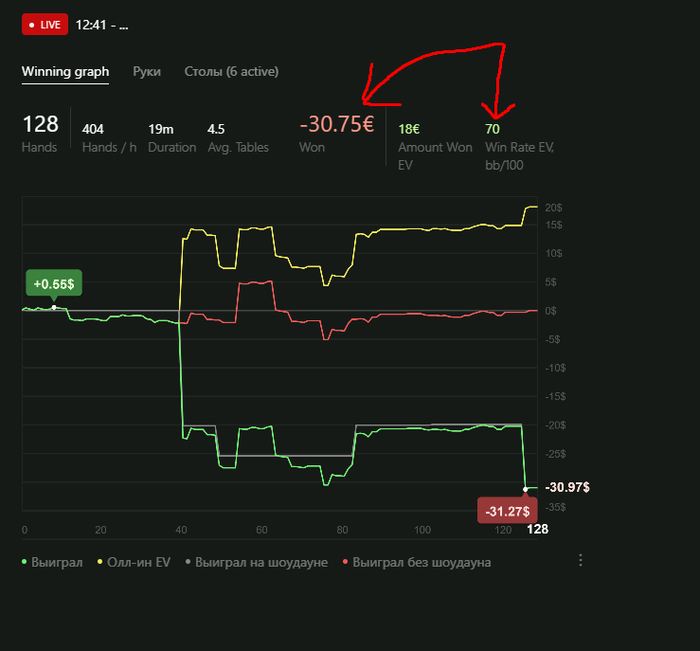Select the Winning graph tab
Viewport: 700px width, 651px height.
(65, 72)
